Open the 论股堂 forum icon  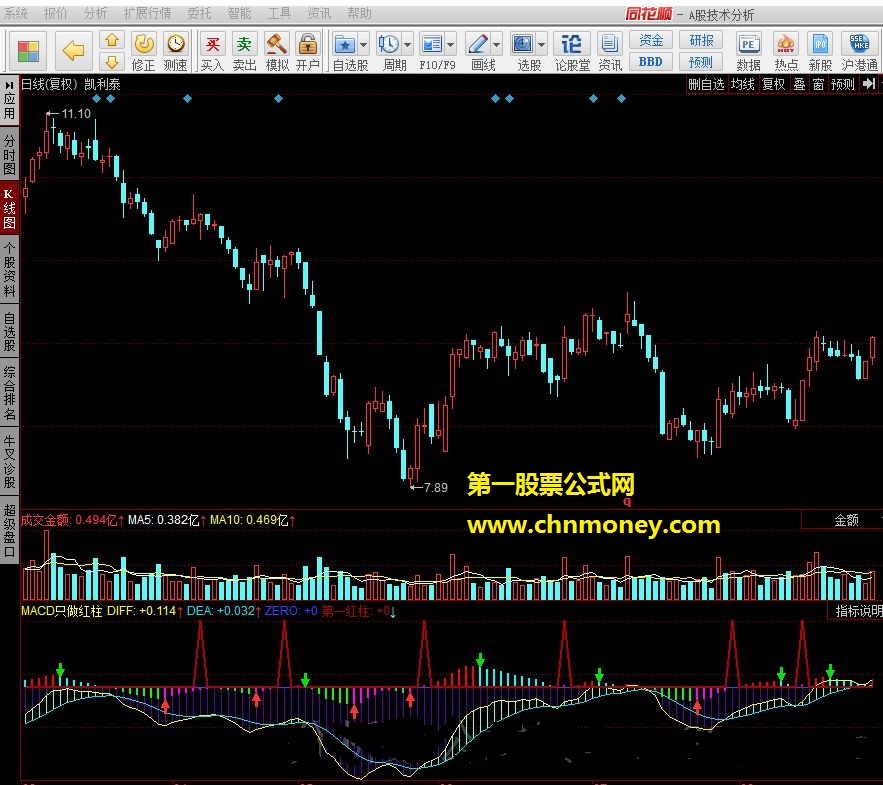point(572,44)
